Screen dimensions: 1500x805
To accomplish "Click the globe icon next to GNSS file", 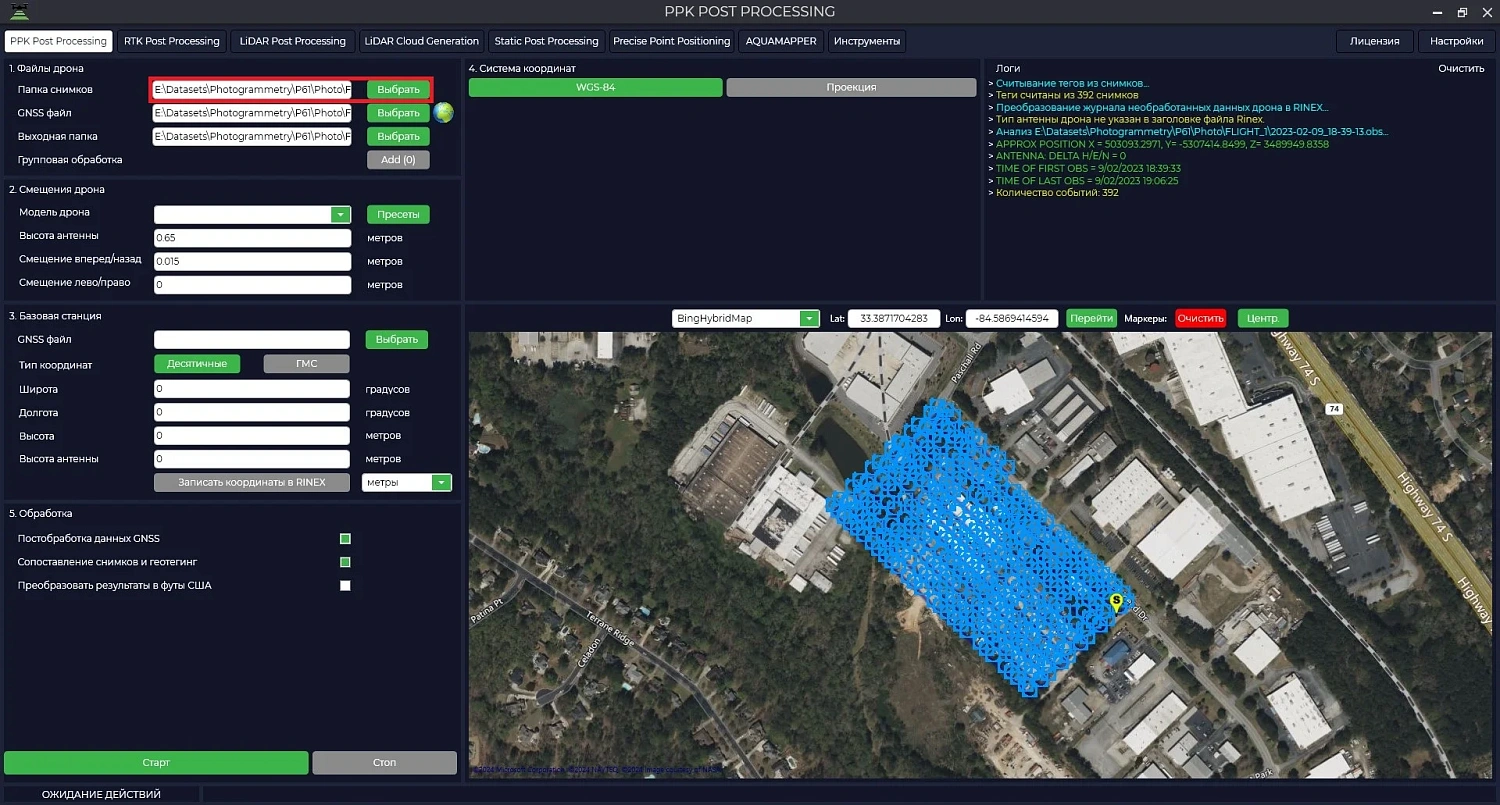I will click(443, 113).
